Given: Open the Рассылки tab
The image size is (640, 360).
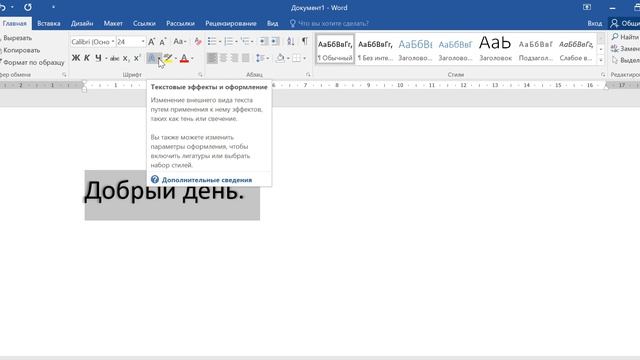Looking at the screenshot, I should coord(180,23).
